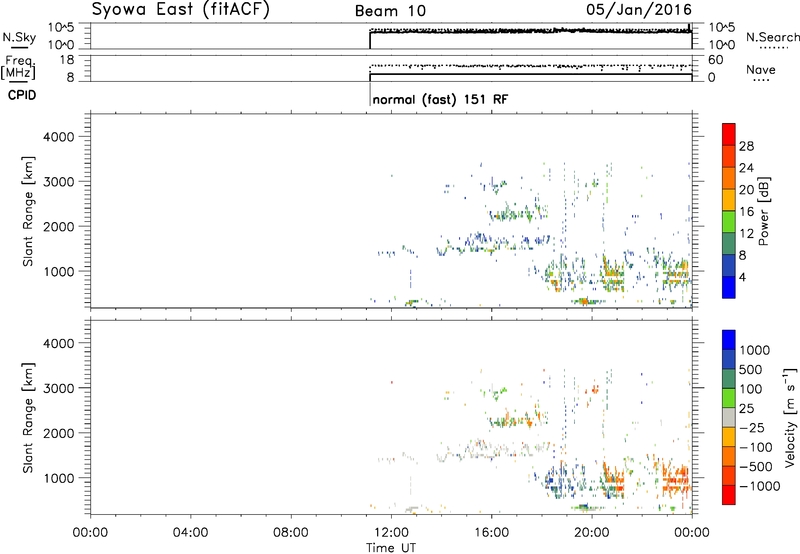Click the date '05/Jan/2016'
The height and width of the screenshot is (554, 800).
pos(639,10)
